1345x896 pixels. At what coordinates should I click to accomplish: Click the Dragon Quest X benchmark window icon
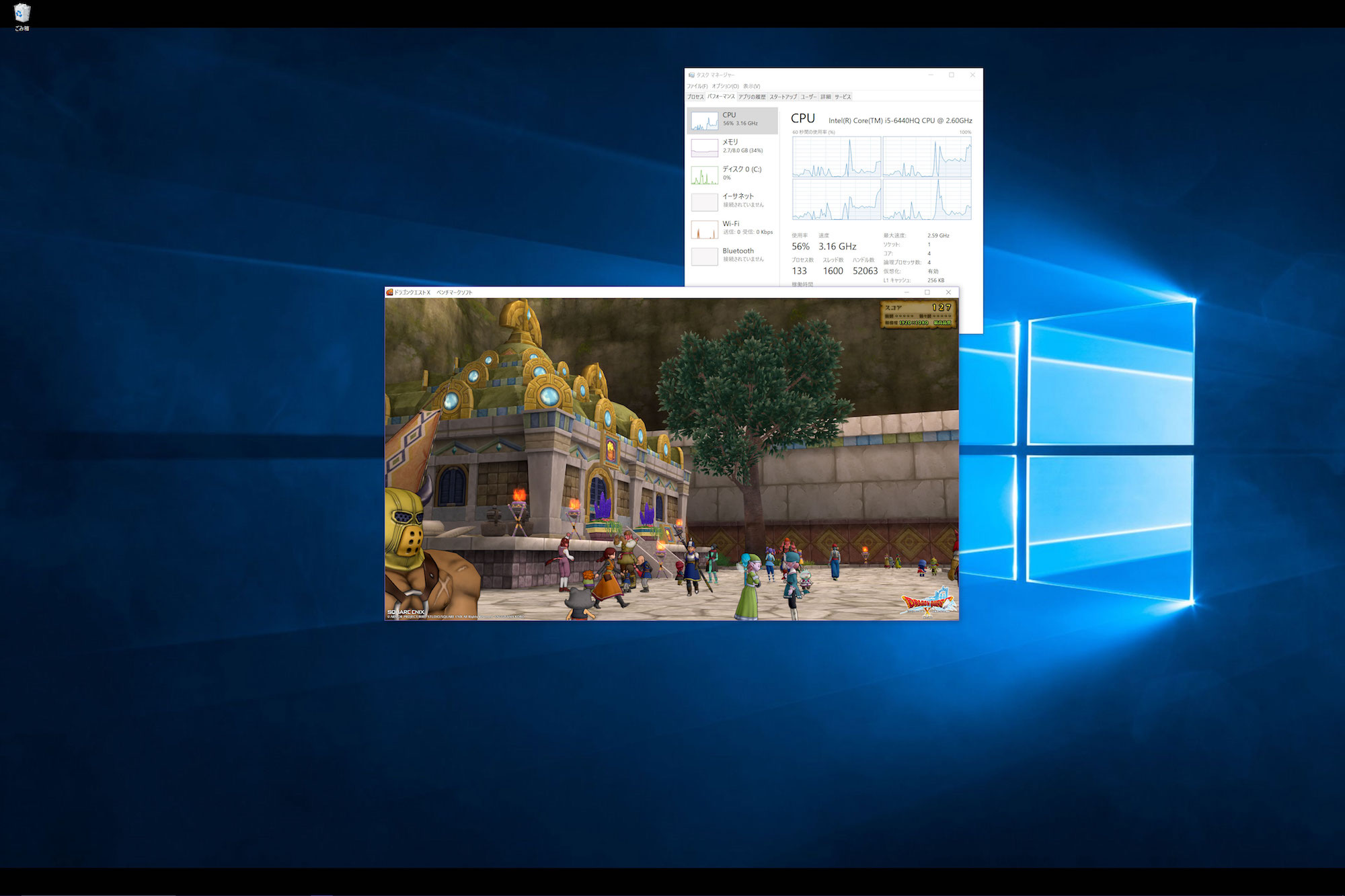(x=389, y=292)
